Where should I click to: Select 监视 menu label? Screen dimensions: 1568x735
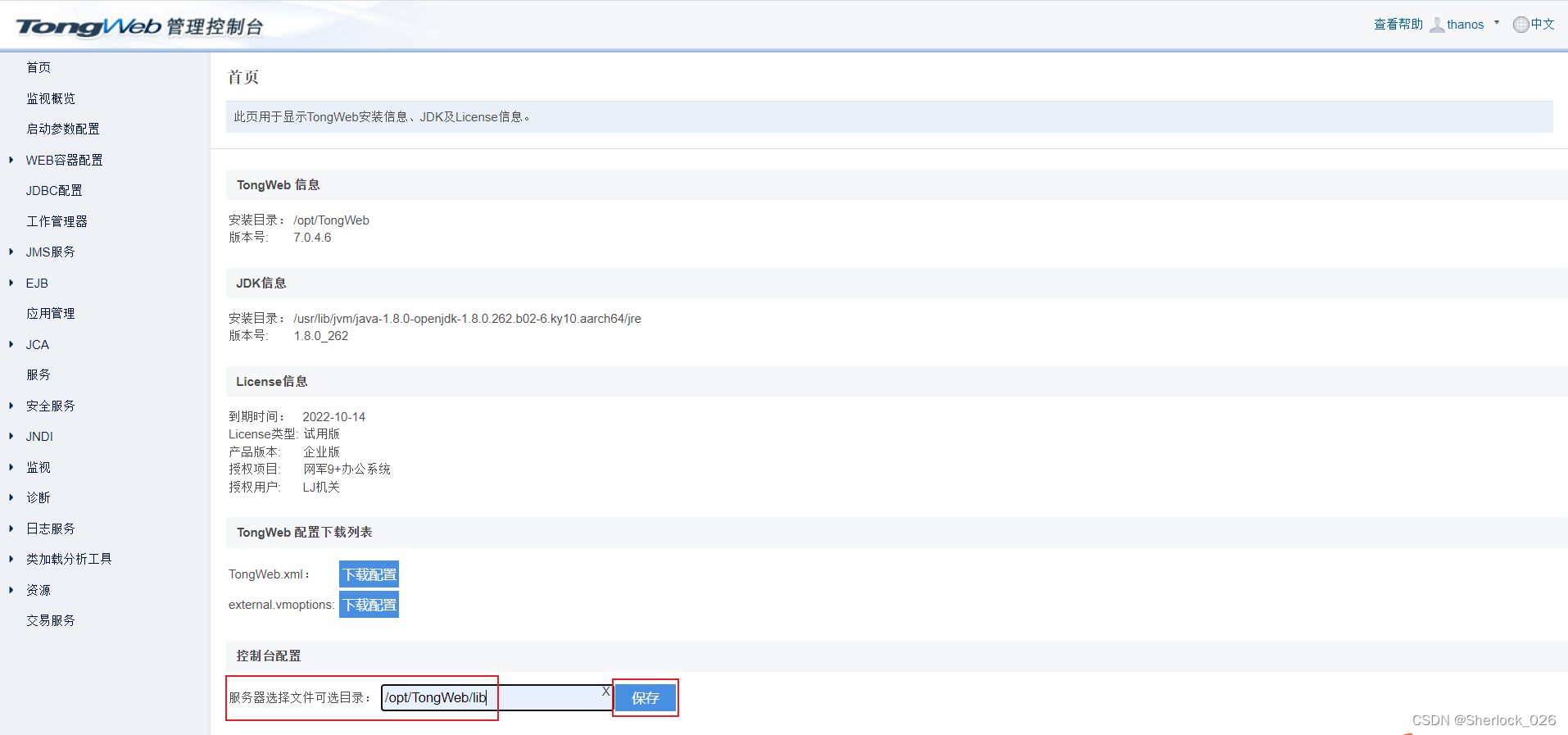pos(39,467)
